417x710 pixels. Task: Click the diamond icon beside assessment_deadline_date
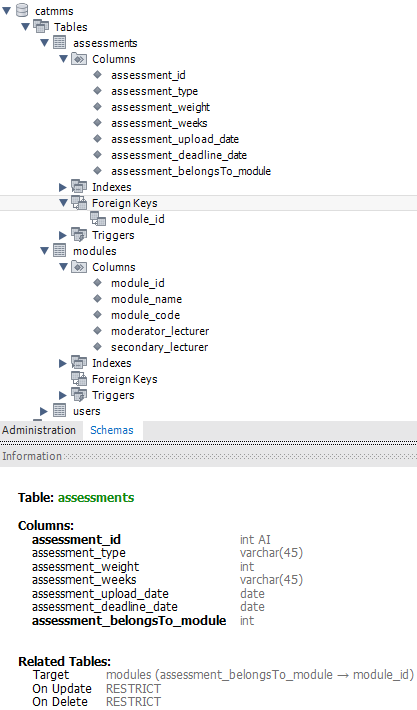click(97, 154)
